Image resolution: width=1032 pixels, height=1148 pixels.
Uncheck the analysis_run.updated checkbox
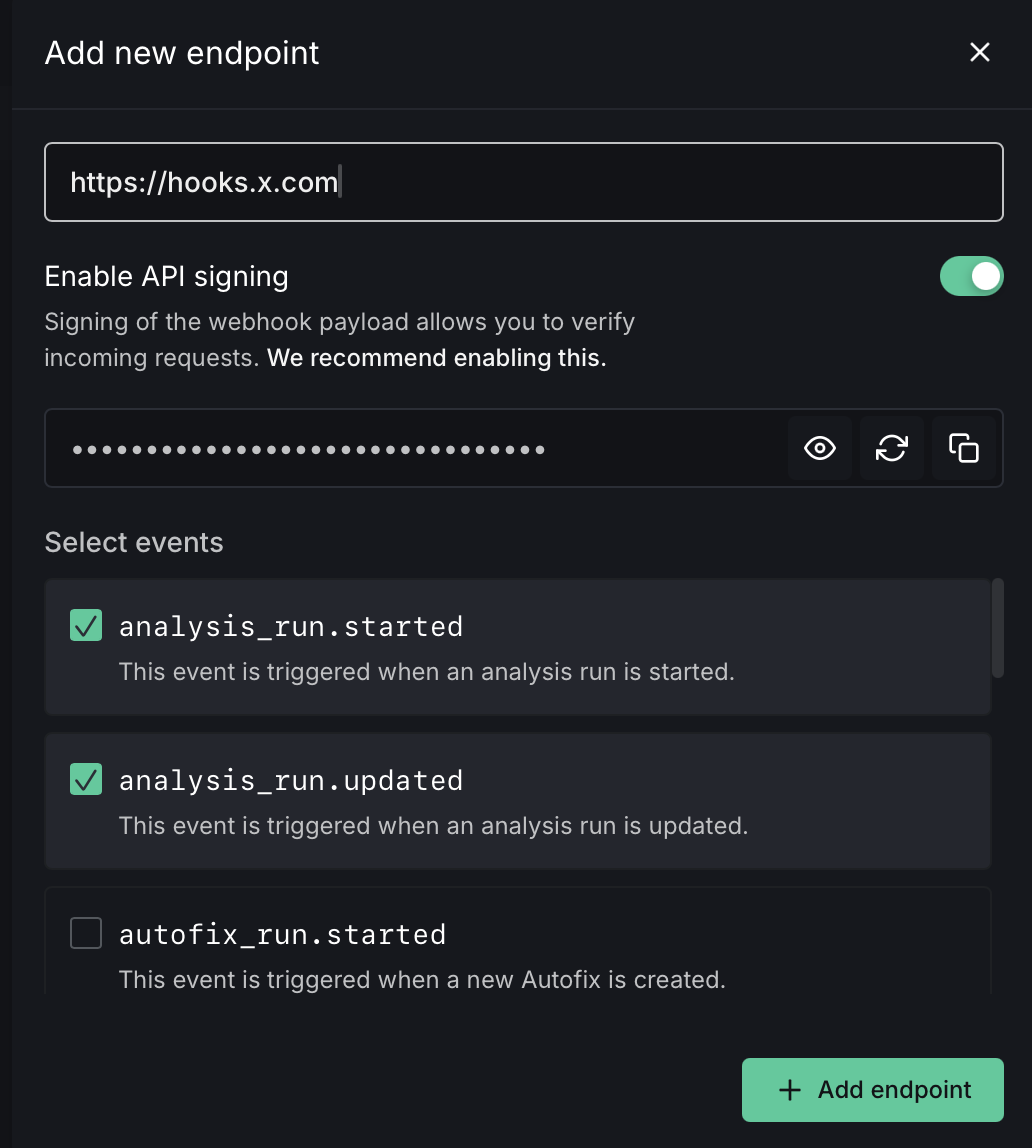point(86,780)
